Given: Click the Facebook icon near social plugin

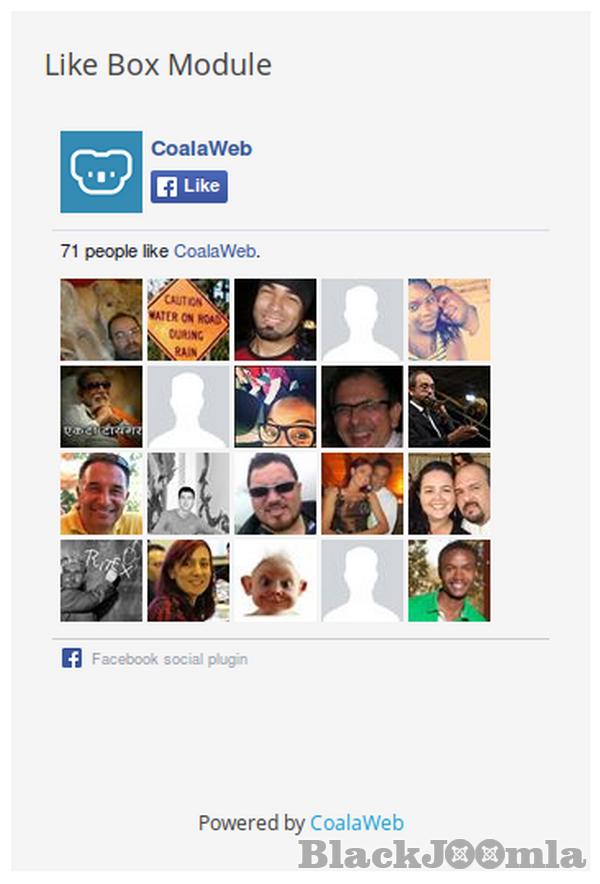Looking at the screenshot, I should tap(72, 658).
